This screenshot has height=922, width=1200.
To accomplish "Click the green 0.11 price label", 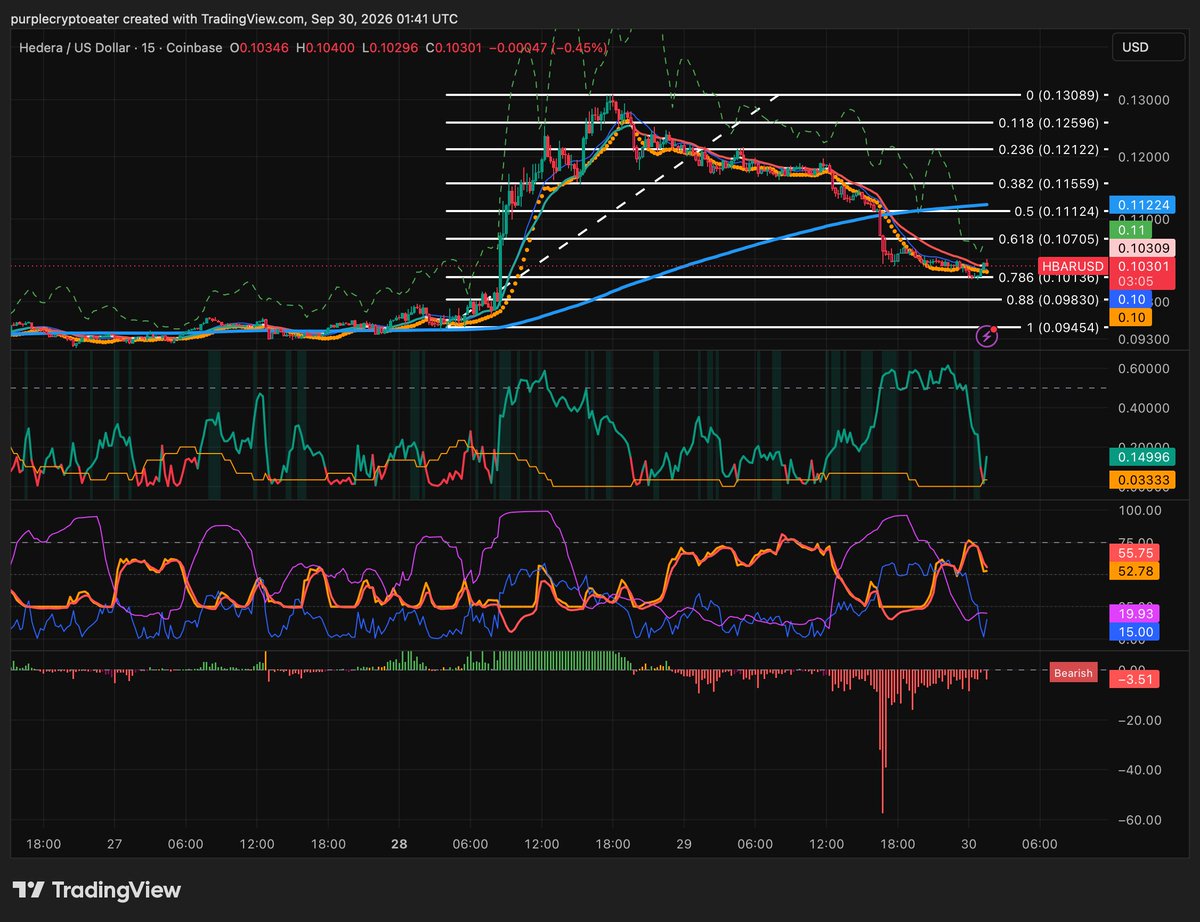I will coord(1131,229).
